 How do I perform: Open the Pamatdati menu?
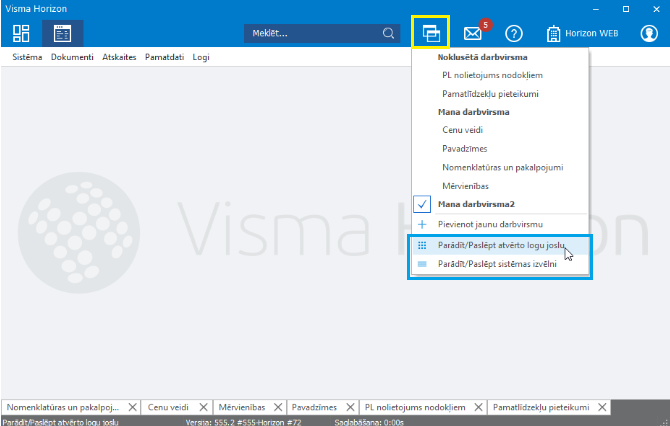pyautogui.click(x=165, y=57)
